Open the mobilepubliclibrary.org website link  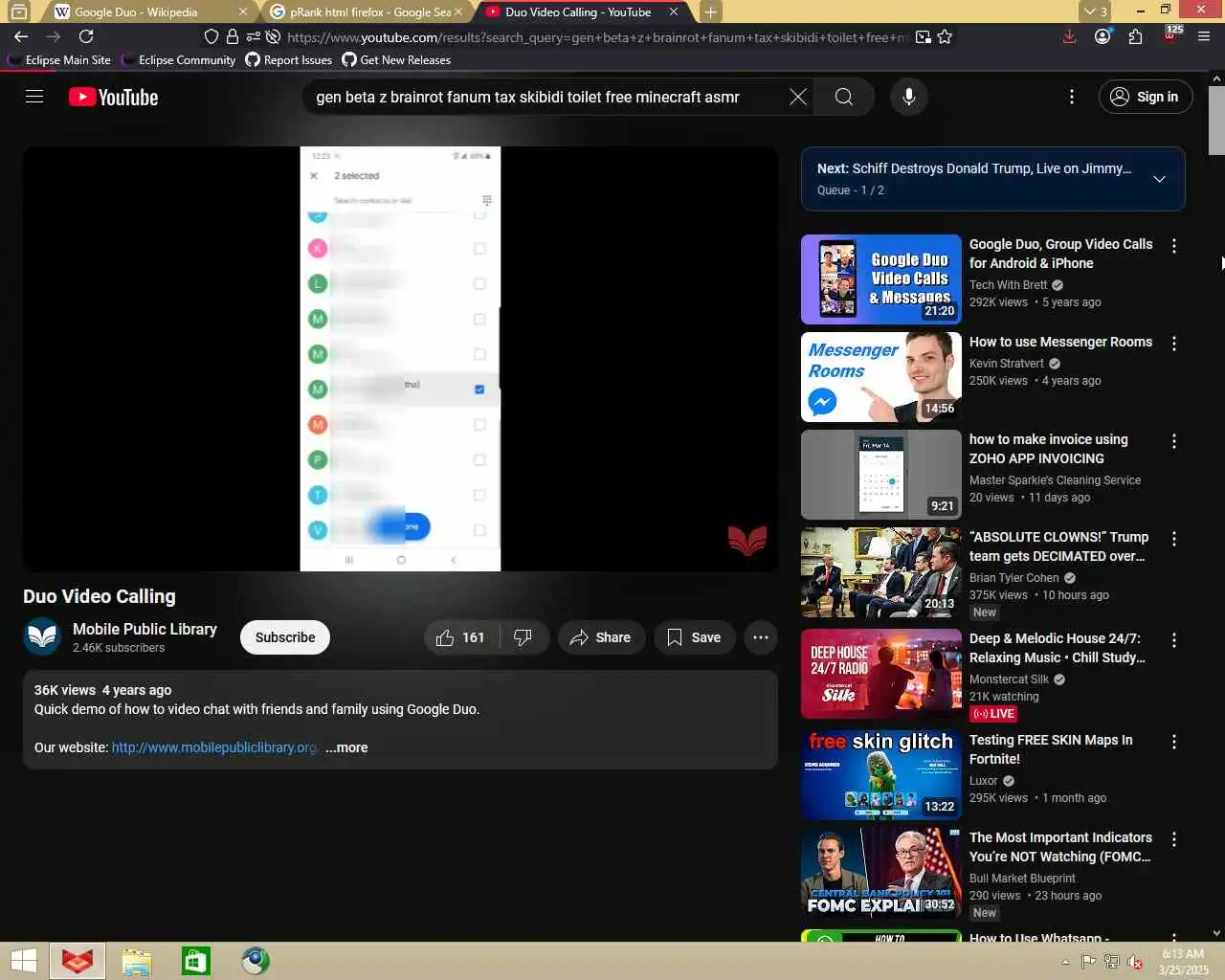[x=214, y=747]
